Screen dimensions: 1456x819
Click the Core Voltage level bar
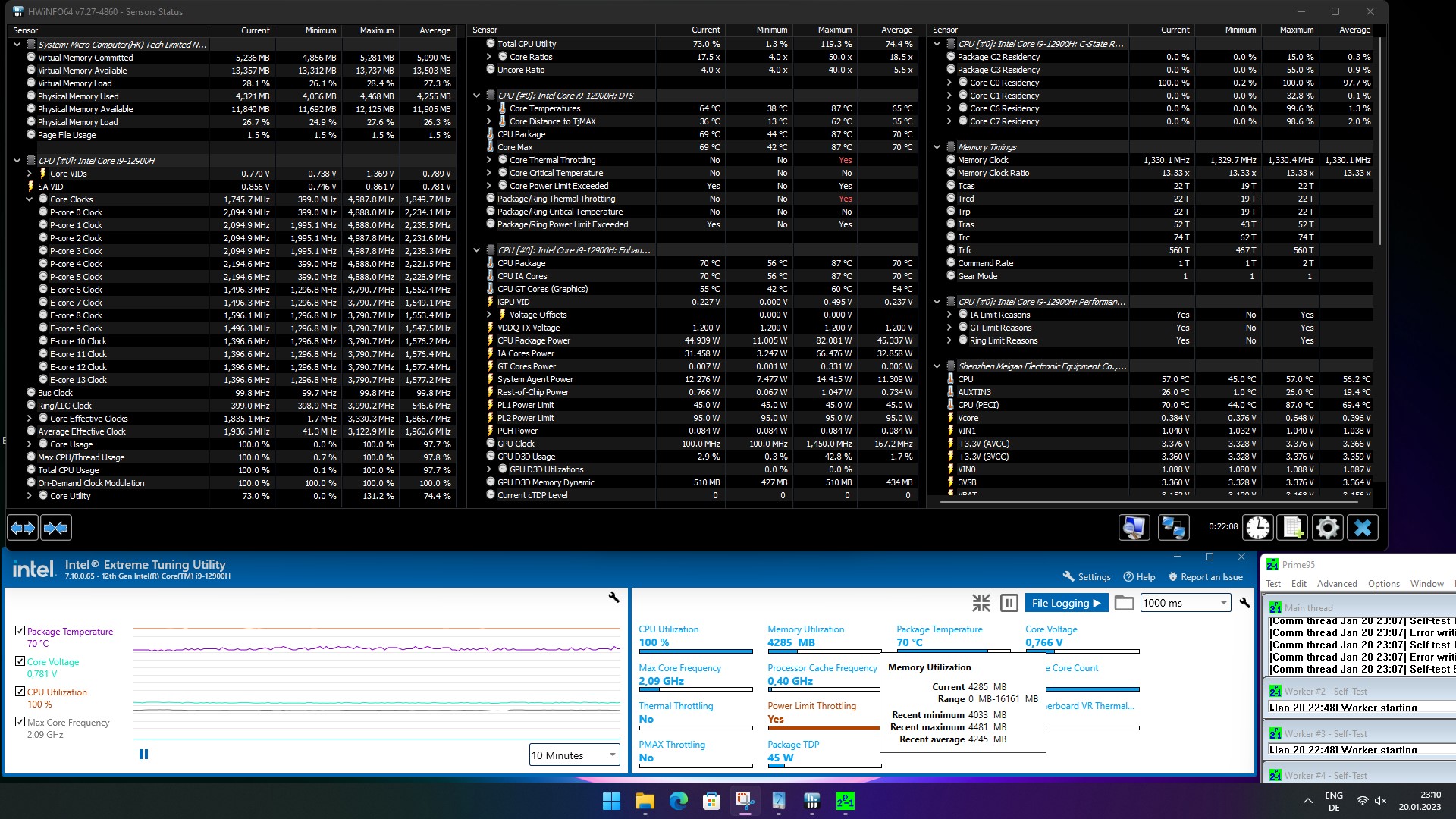[1082, 651]
